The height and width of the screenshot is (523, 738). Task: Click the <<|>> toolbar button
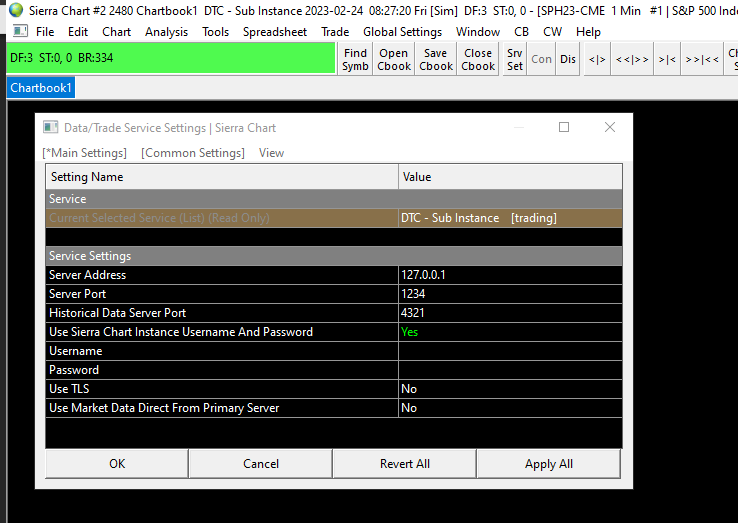pyautogui.click(x=632, y=59)
